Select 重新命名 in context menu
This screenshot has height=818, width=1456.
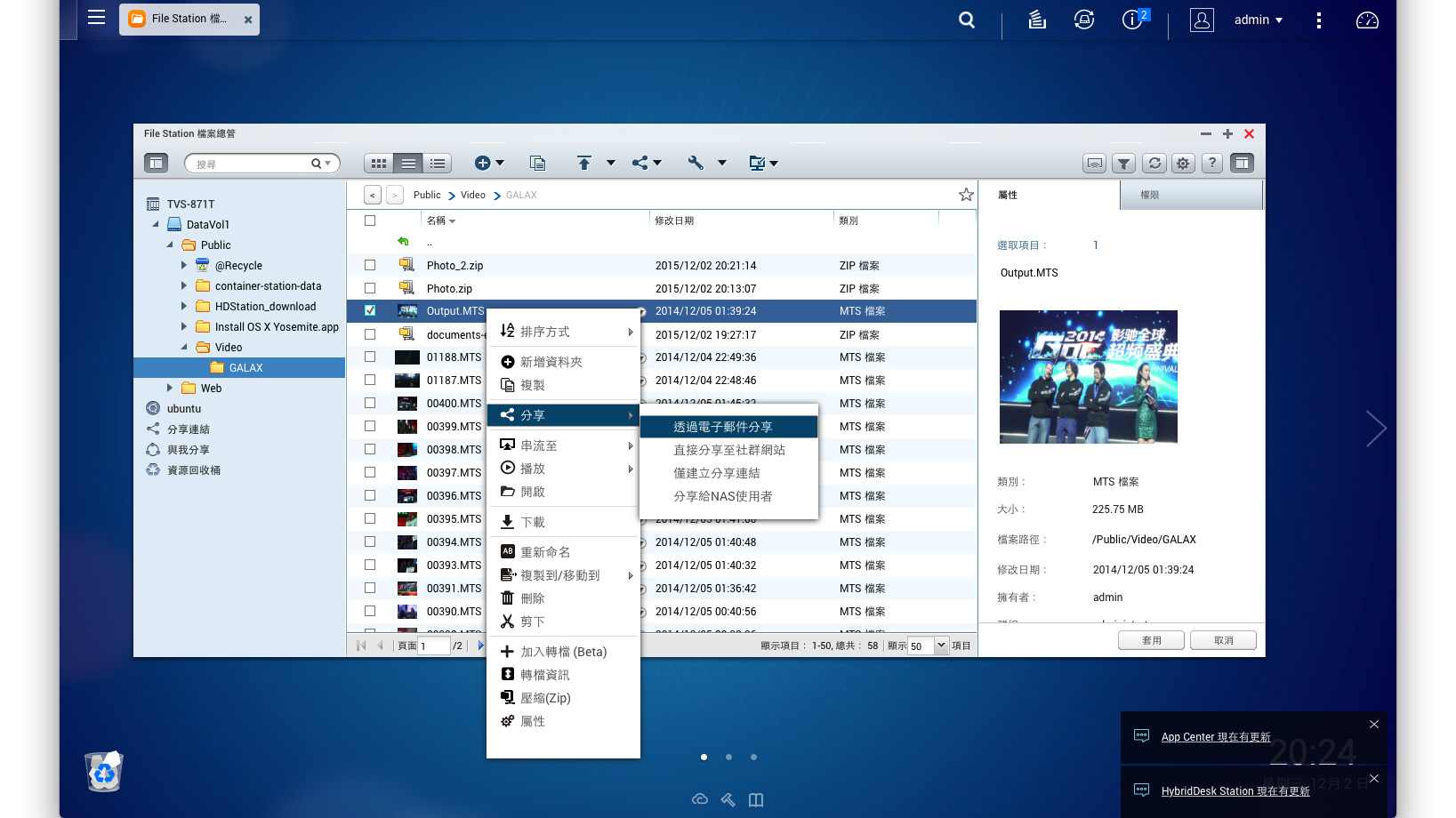(x=563, y=552)
